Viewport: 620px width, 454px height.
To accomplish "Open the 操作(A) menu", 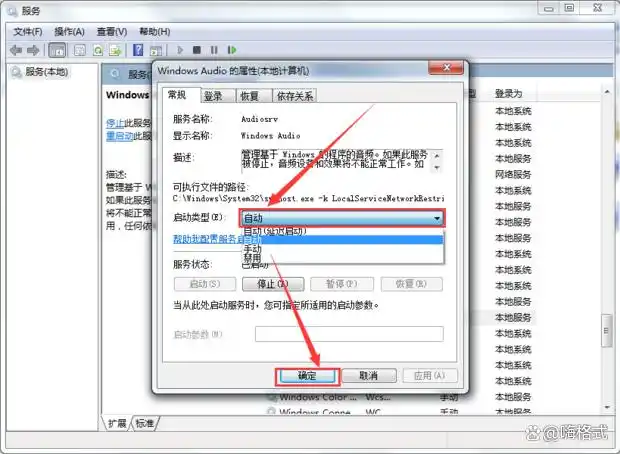I will 70,32.
